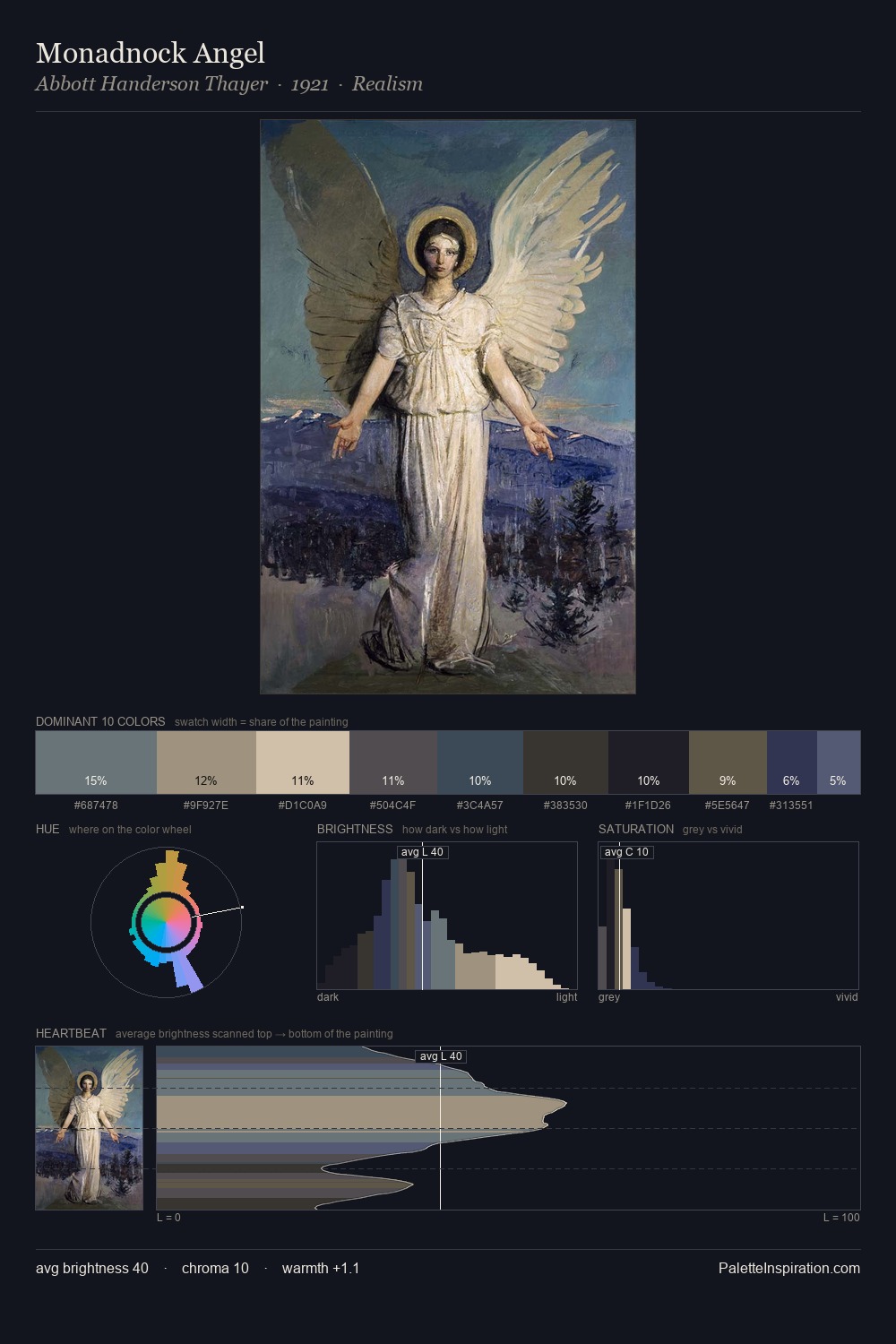
Task: Click the year 1921 in subtitle
Action: pos(310,83)
